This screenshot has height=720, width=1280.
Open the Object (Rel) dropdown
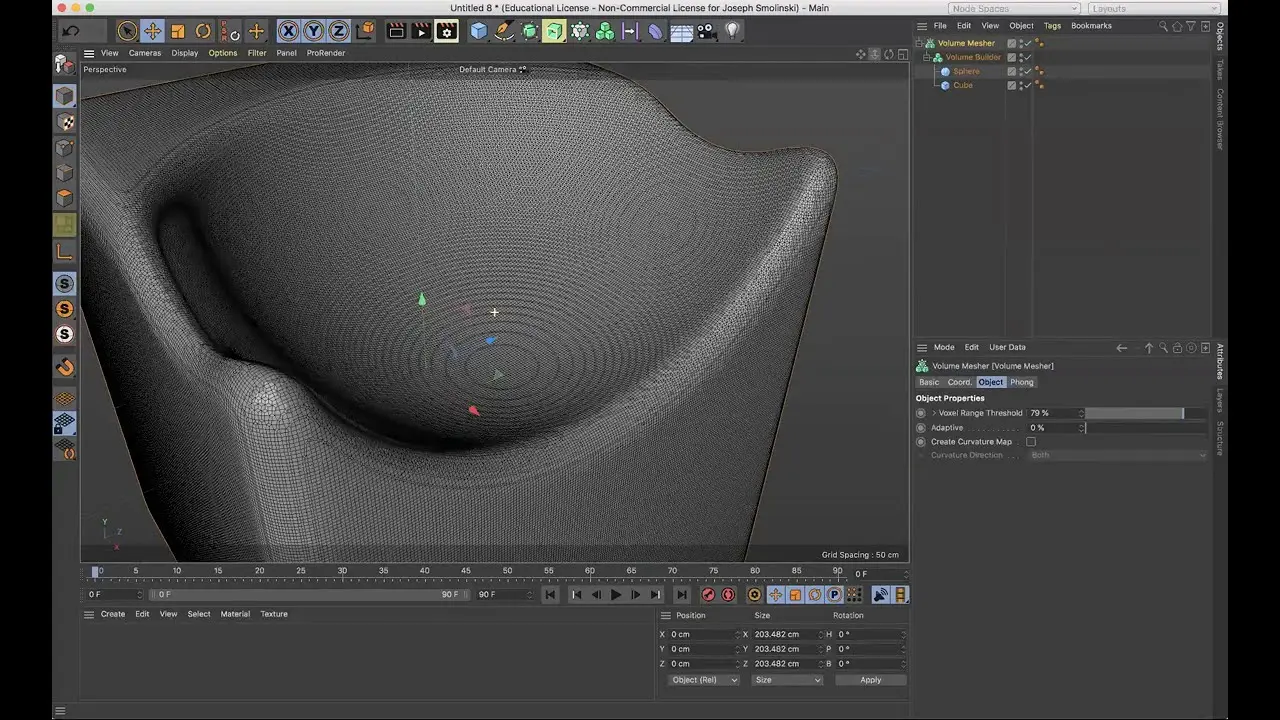click(704, 680)
